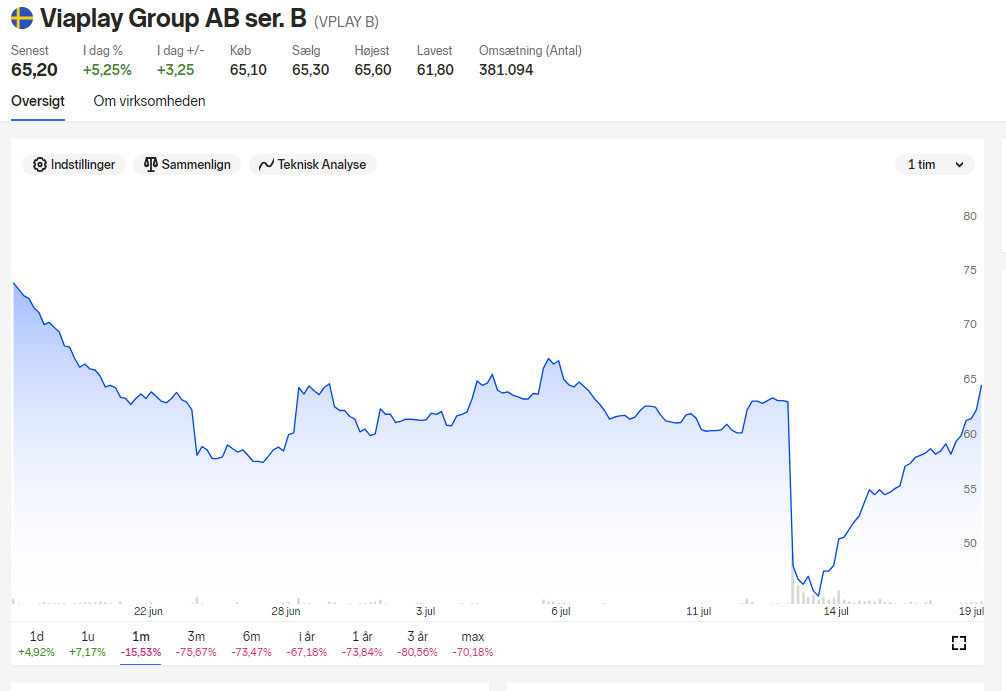Expand chart with fullscreen icon
Screen dimensions: 1006x691
(x=959, y=643)
